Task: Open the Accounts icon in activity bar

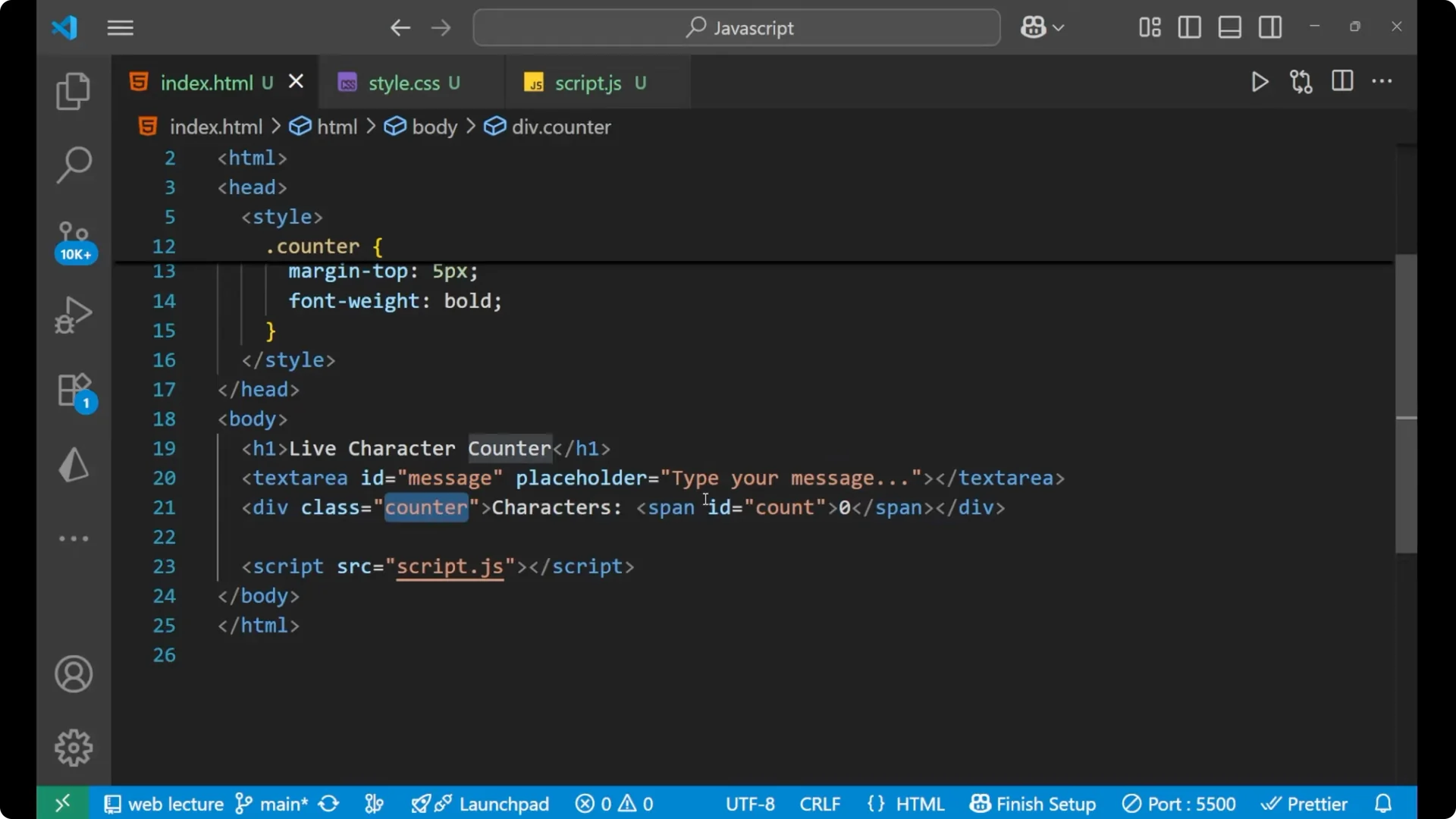Action: coord(73,674)
